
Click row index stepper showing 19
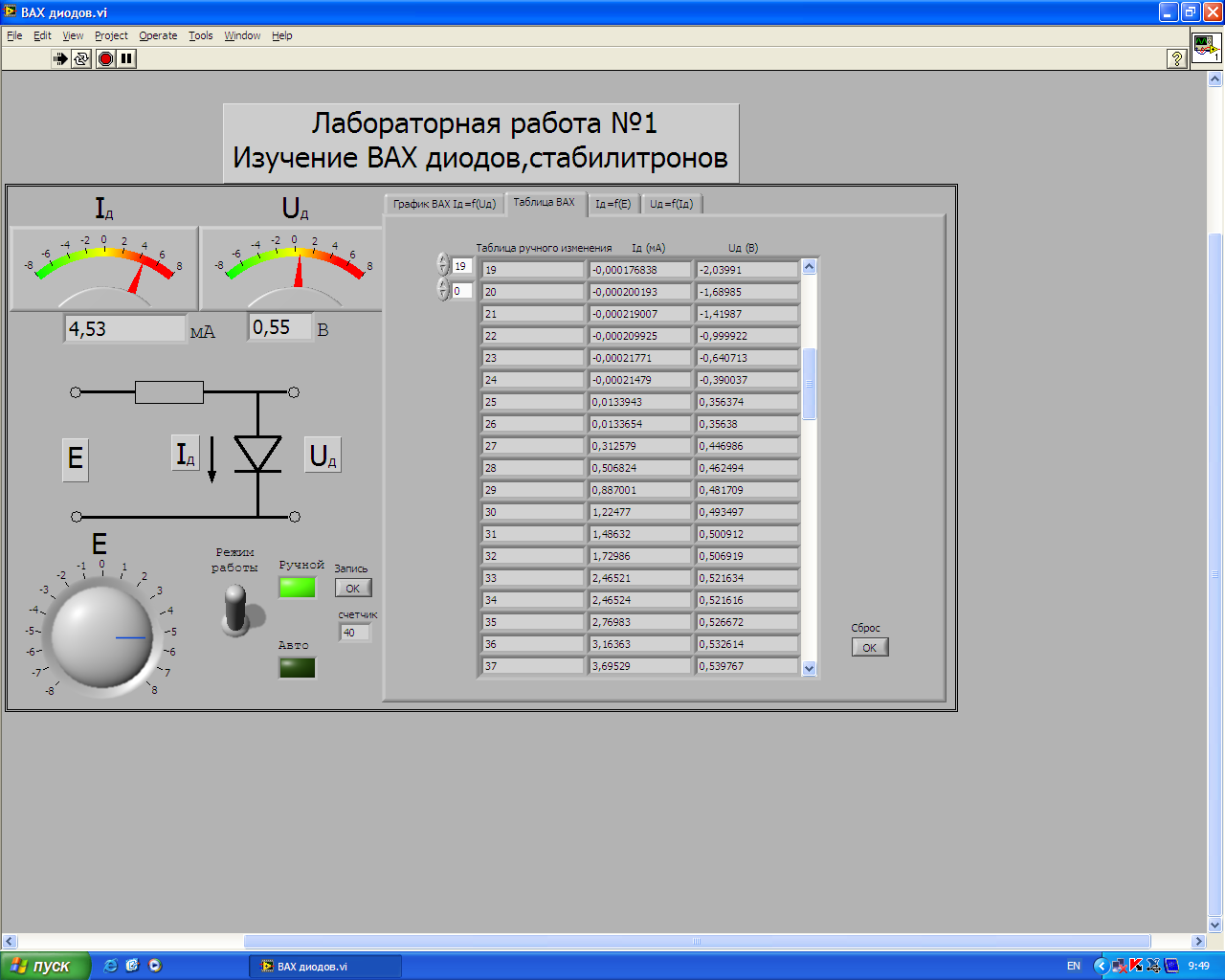442,264
